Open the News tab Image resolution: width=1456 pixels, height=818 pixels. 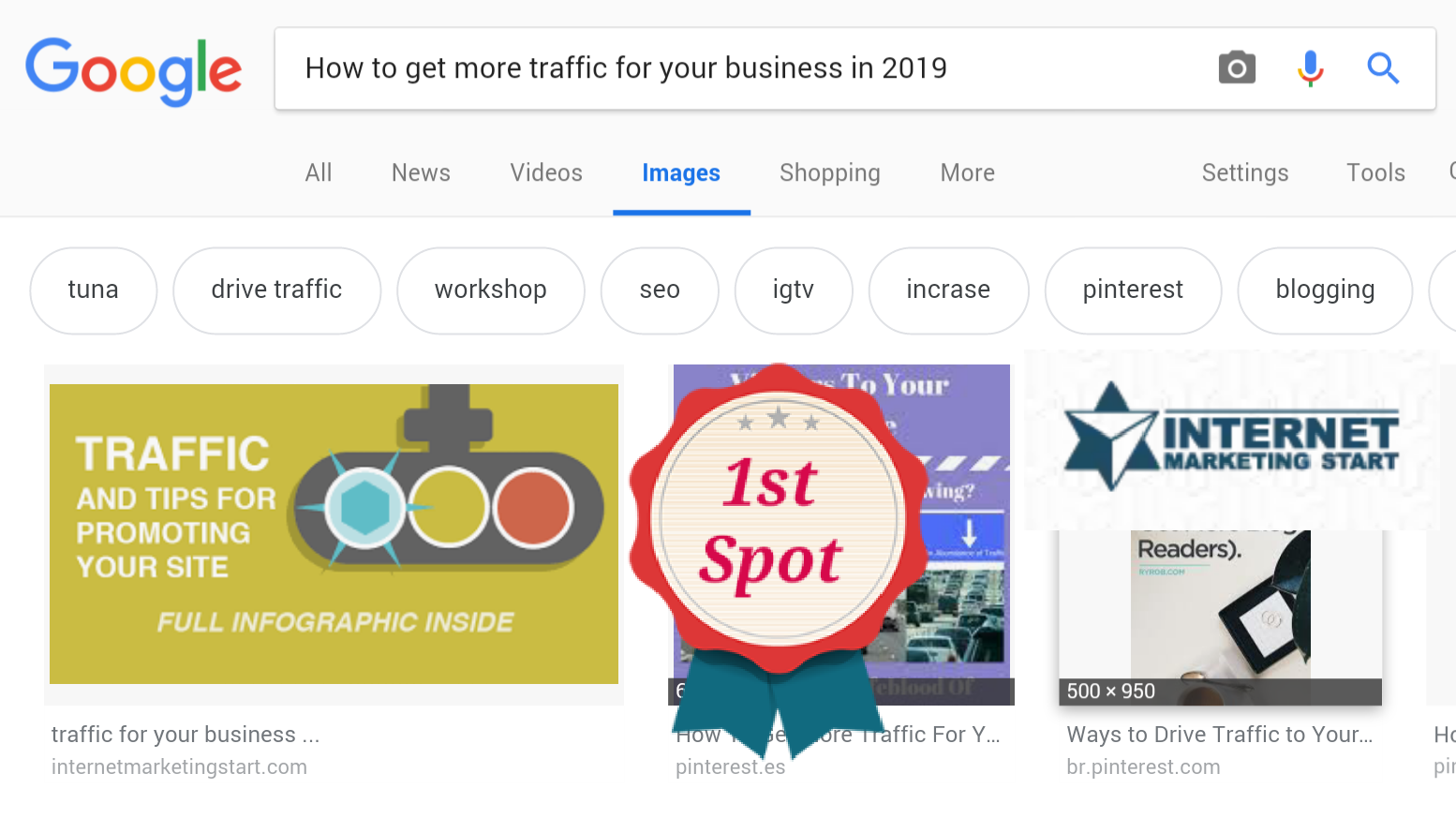coord(421,172)
